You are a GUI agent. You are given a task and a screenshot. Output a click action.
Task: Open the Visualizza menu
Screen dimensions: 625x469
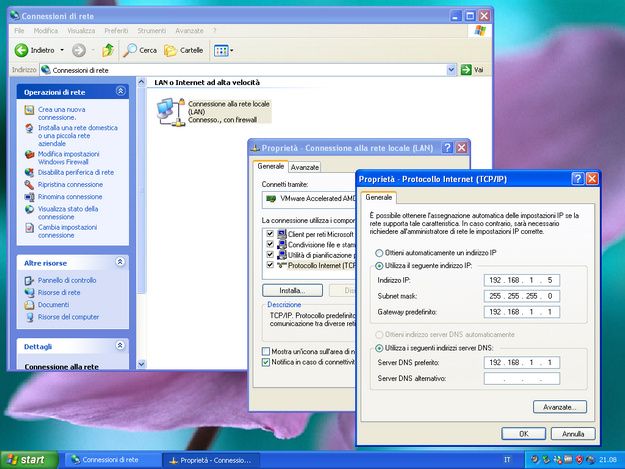point(81,31)
